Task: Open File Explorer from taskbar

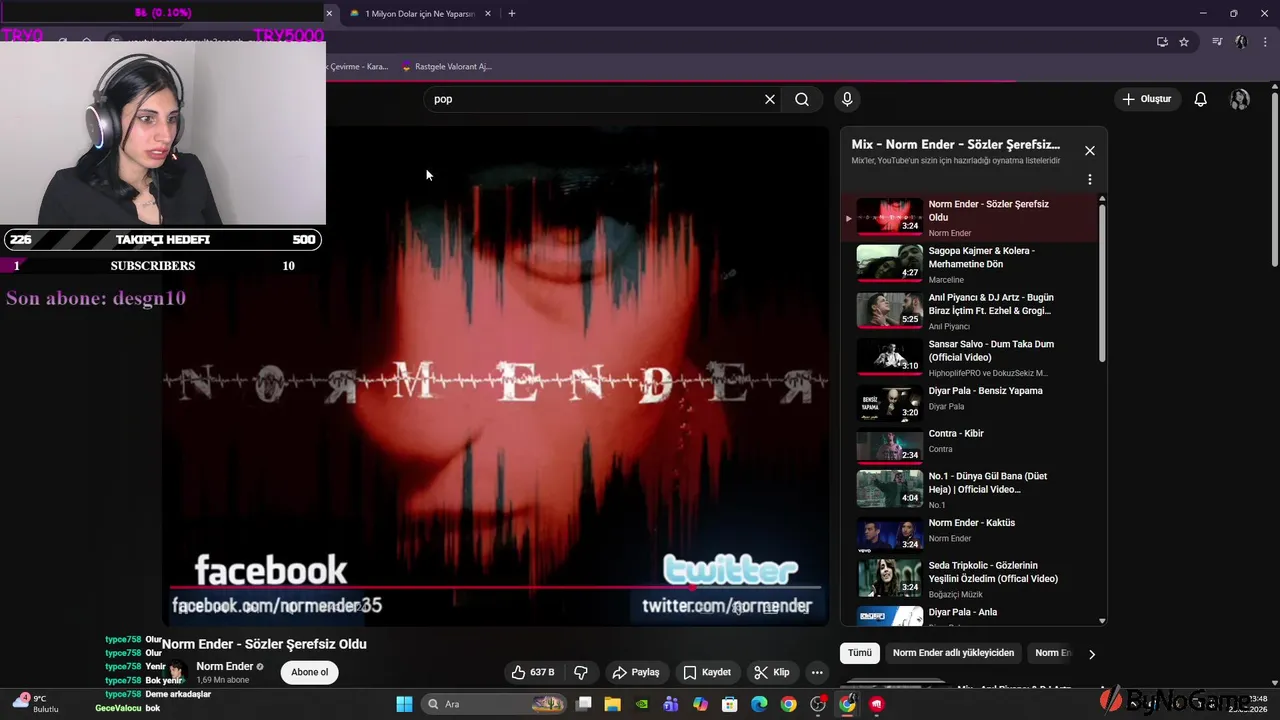Action: (613, 704)
